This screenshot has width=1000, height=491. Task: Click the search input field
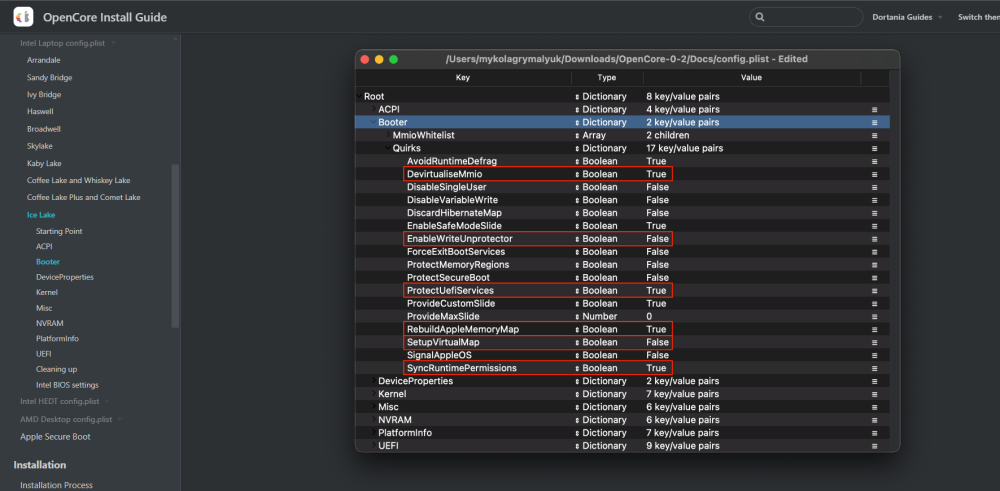coord(806,17)
